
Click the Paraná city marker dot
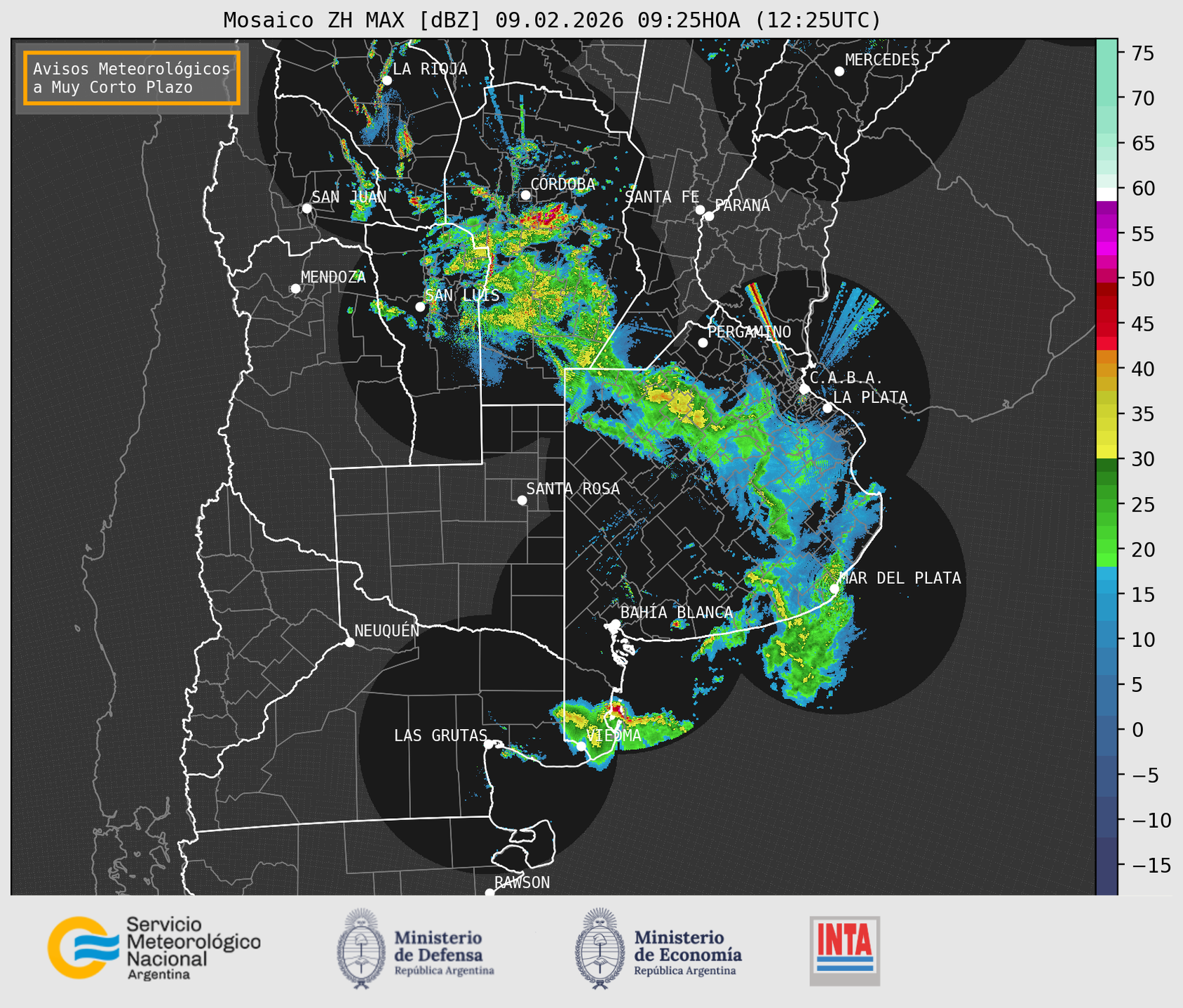tap(709, 216)
